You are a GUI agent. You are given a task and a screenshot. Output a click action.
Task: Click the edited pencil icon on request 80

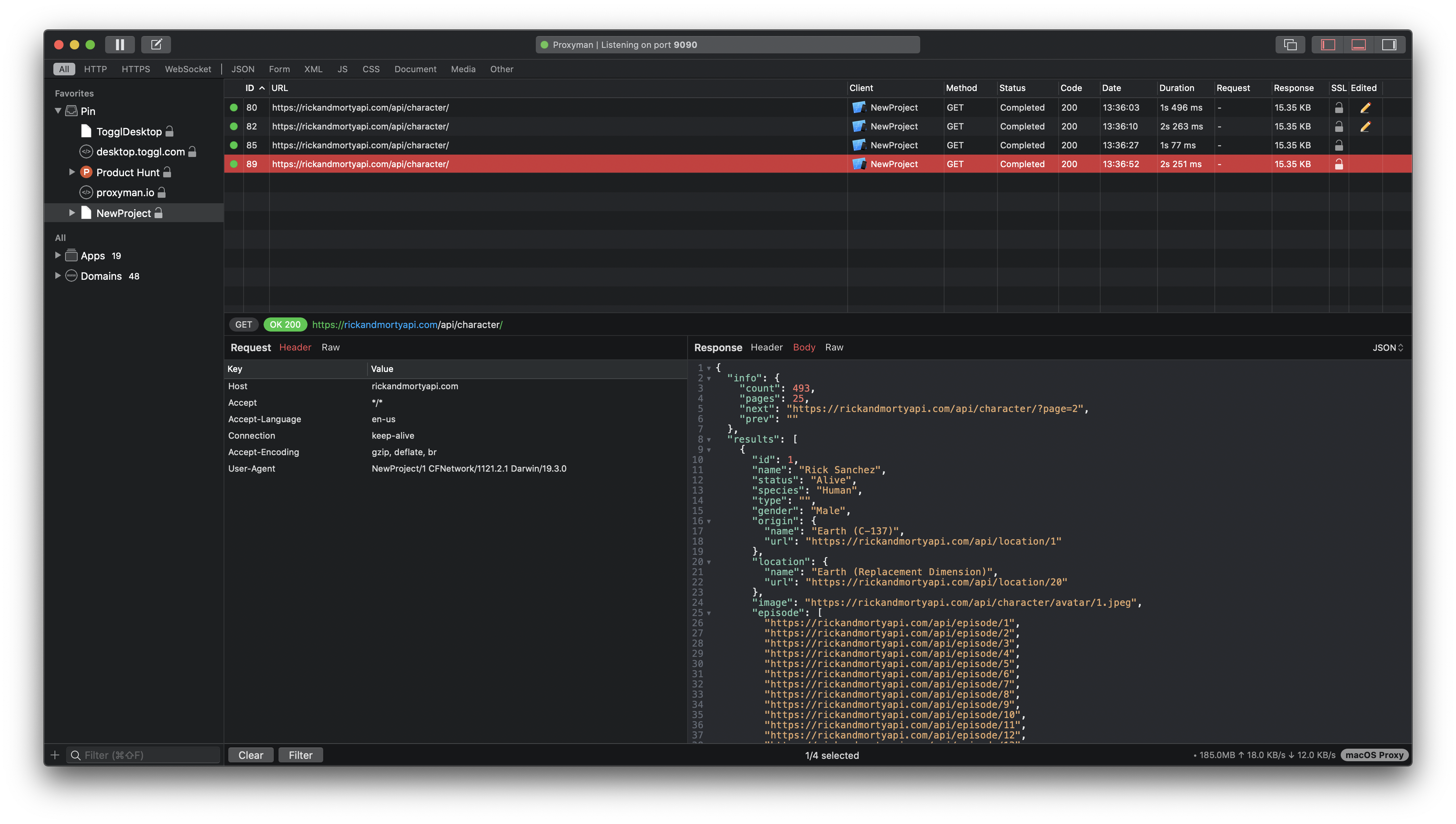pyautogui.click(x=1365, y=108)
